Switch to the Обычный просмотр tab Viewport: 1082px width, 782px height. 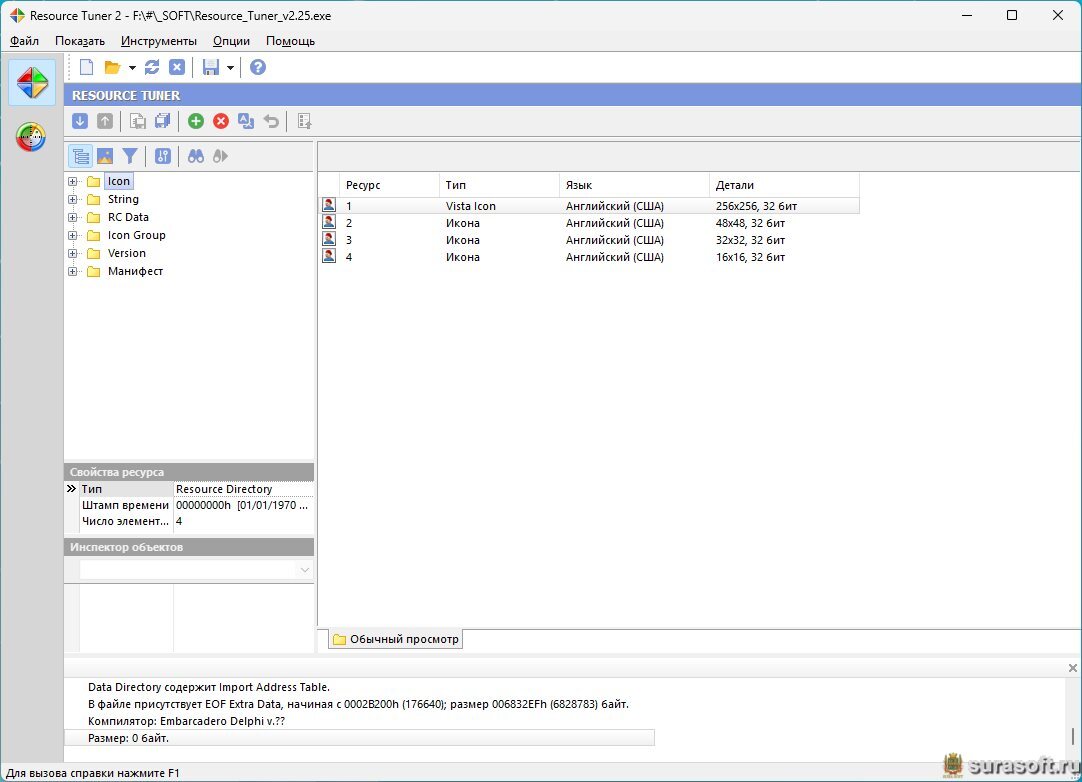coord(395,639)
